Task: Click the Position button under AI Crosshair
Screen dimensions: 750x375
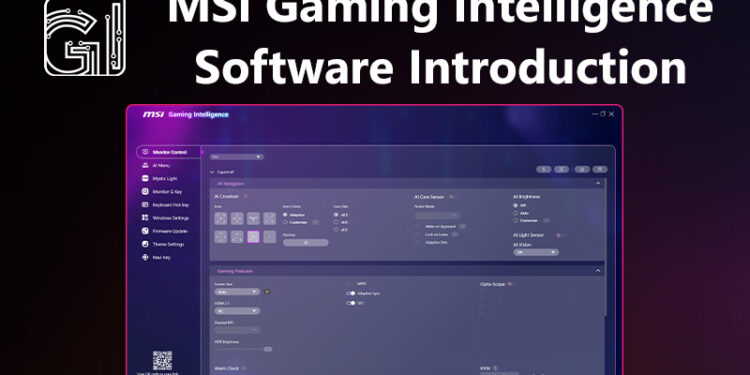Action: 306,243
